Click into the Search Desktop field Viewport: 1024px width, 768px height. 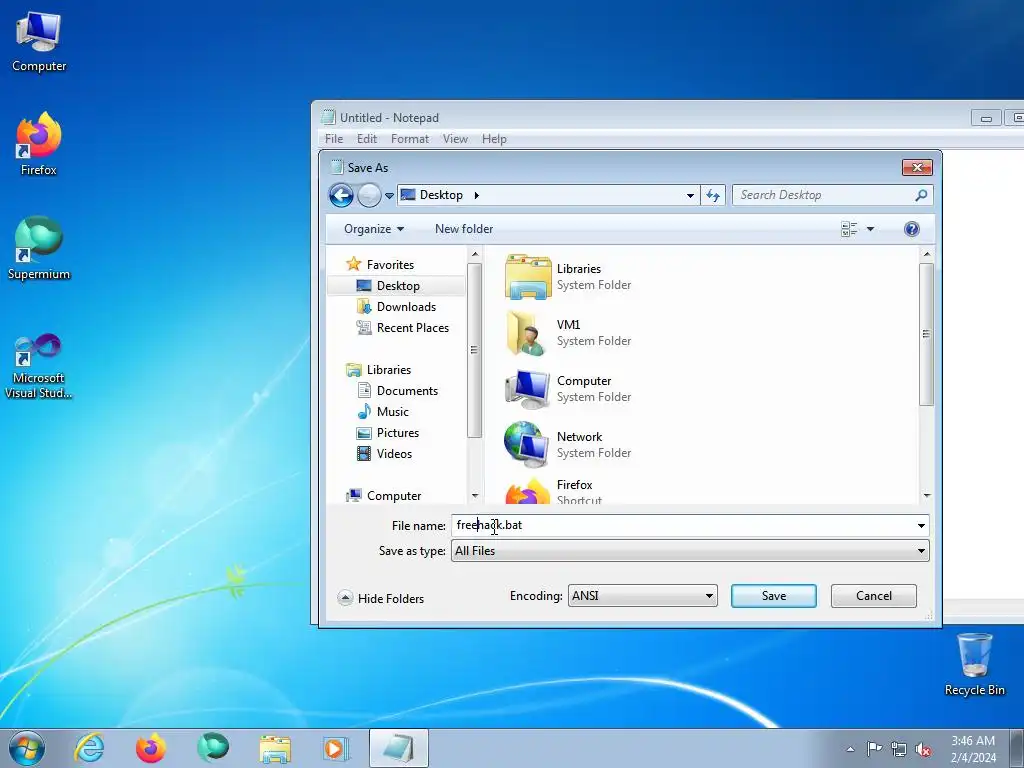click(824, 195)
